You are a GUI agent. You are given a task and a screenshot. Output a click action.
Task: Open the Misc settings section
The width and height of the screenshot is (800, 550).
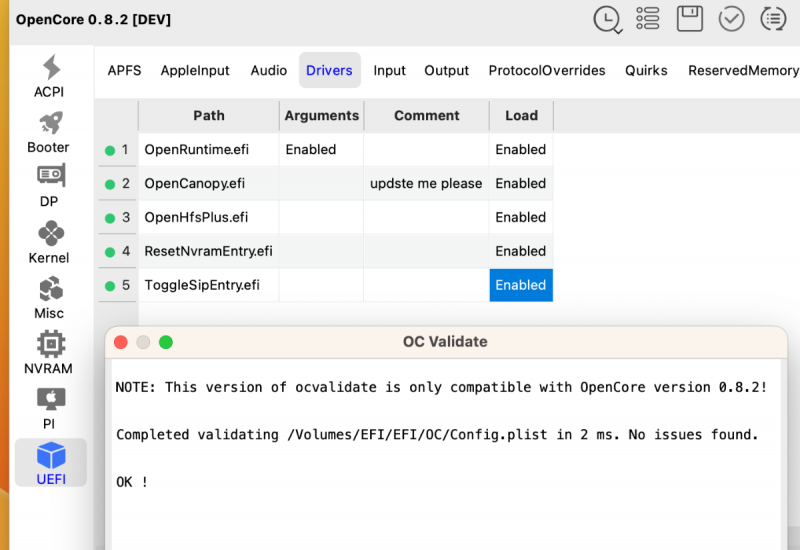click(49, 298)
